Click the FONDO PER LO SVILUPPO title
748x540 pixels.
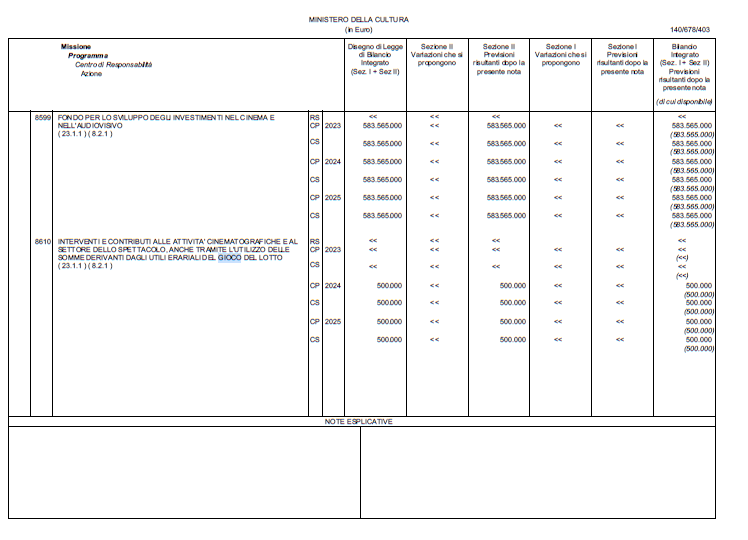point(166,122)
